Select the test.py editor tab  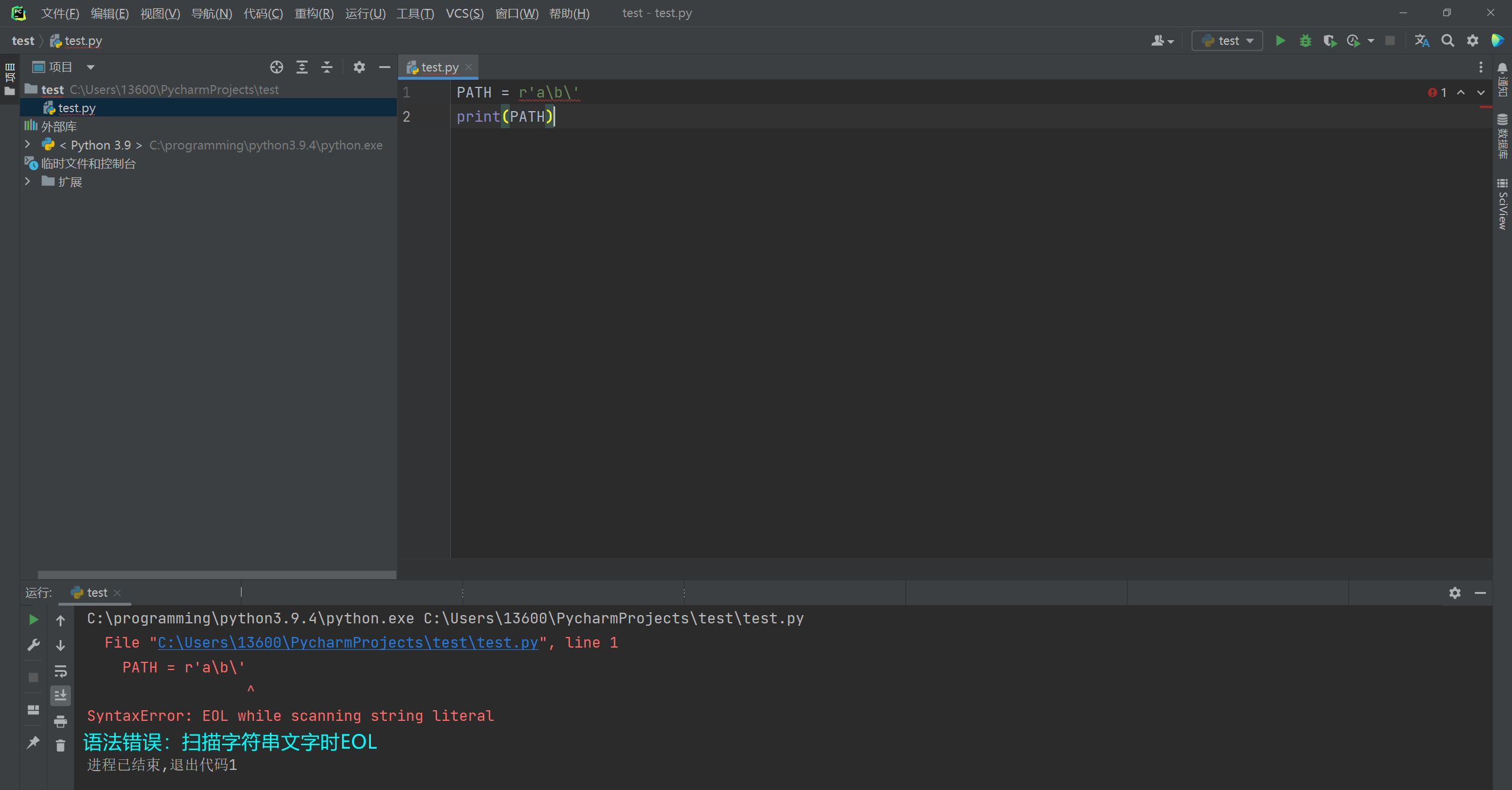439,67
